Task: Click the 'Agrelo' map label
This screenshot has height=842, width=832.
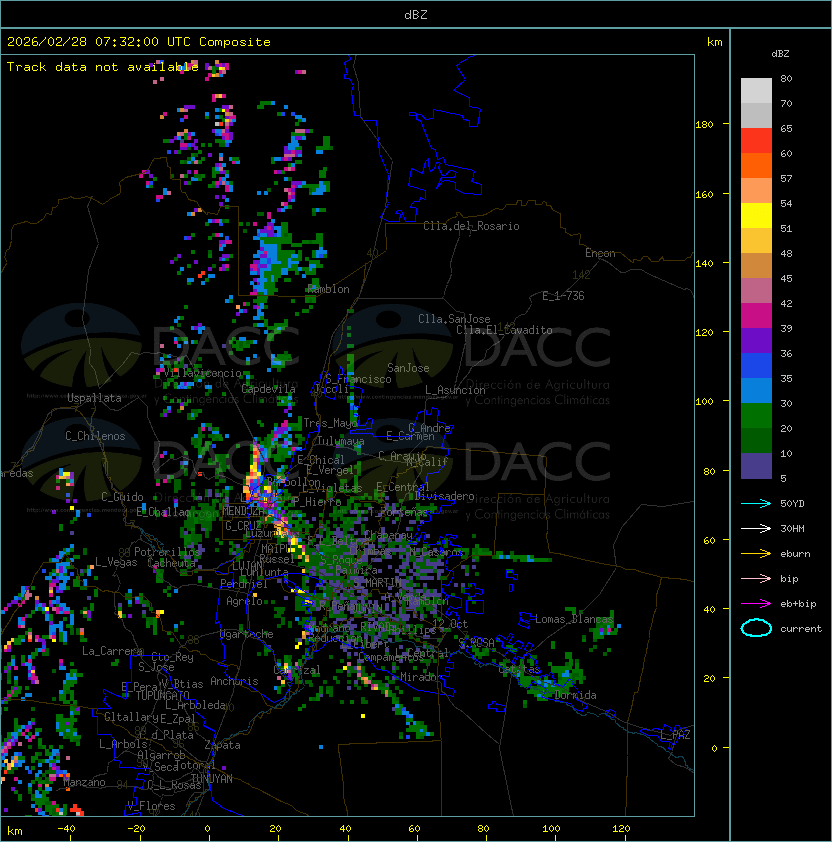Action: (x=244, y=601)
